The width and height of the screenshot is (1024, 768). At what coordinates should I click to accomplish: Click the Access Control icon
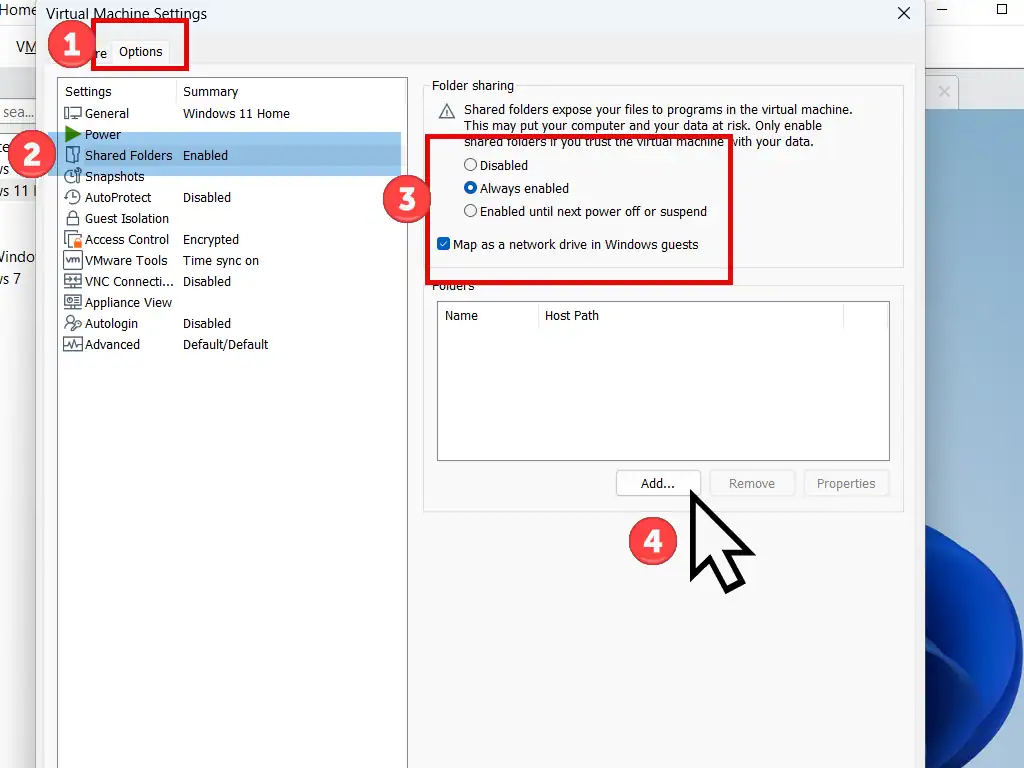pyautogui.click(x=72, y=239)
